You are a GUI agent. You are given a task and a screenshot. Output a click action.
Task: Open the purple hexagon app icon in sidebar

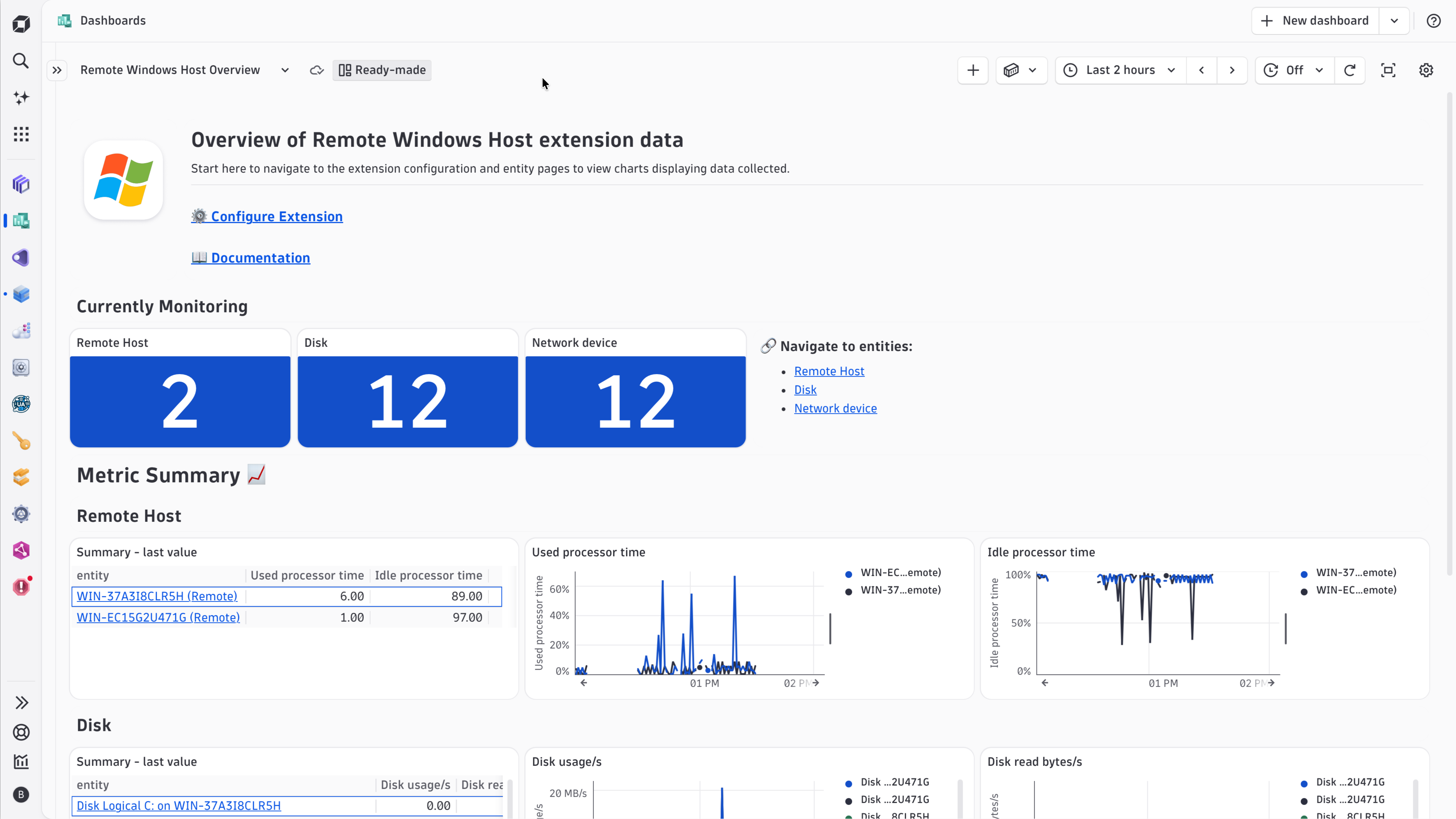[x=21, y=184]
